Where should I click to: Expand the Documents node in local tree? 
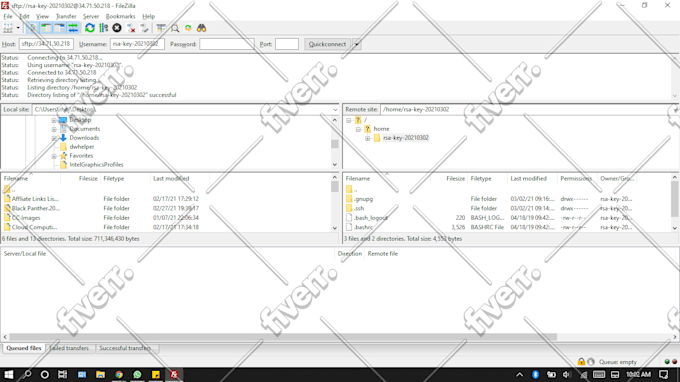tap(54, 129)
